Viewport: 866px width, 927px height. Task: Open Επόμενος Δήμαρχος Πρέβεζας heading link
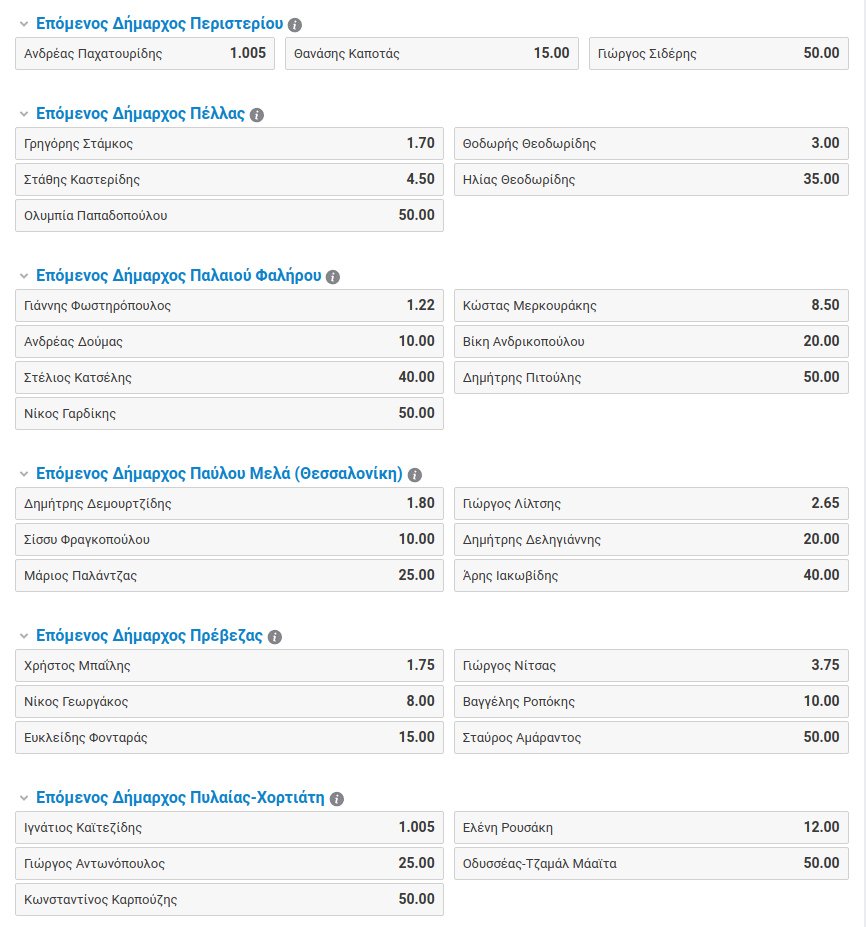click(x=149, y=636)
